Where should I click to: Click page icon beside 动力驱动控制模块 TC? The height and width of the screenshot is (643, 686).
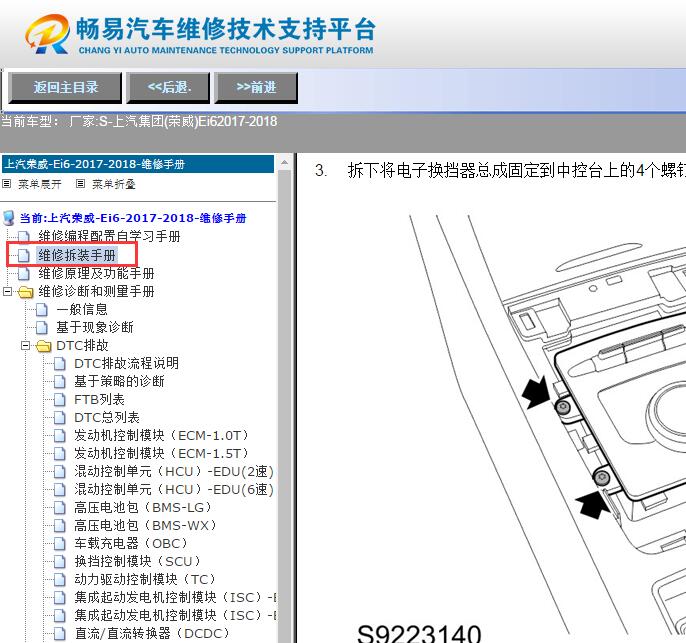point(60,579)
